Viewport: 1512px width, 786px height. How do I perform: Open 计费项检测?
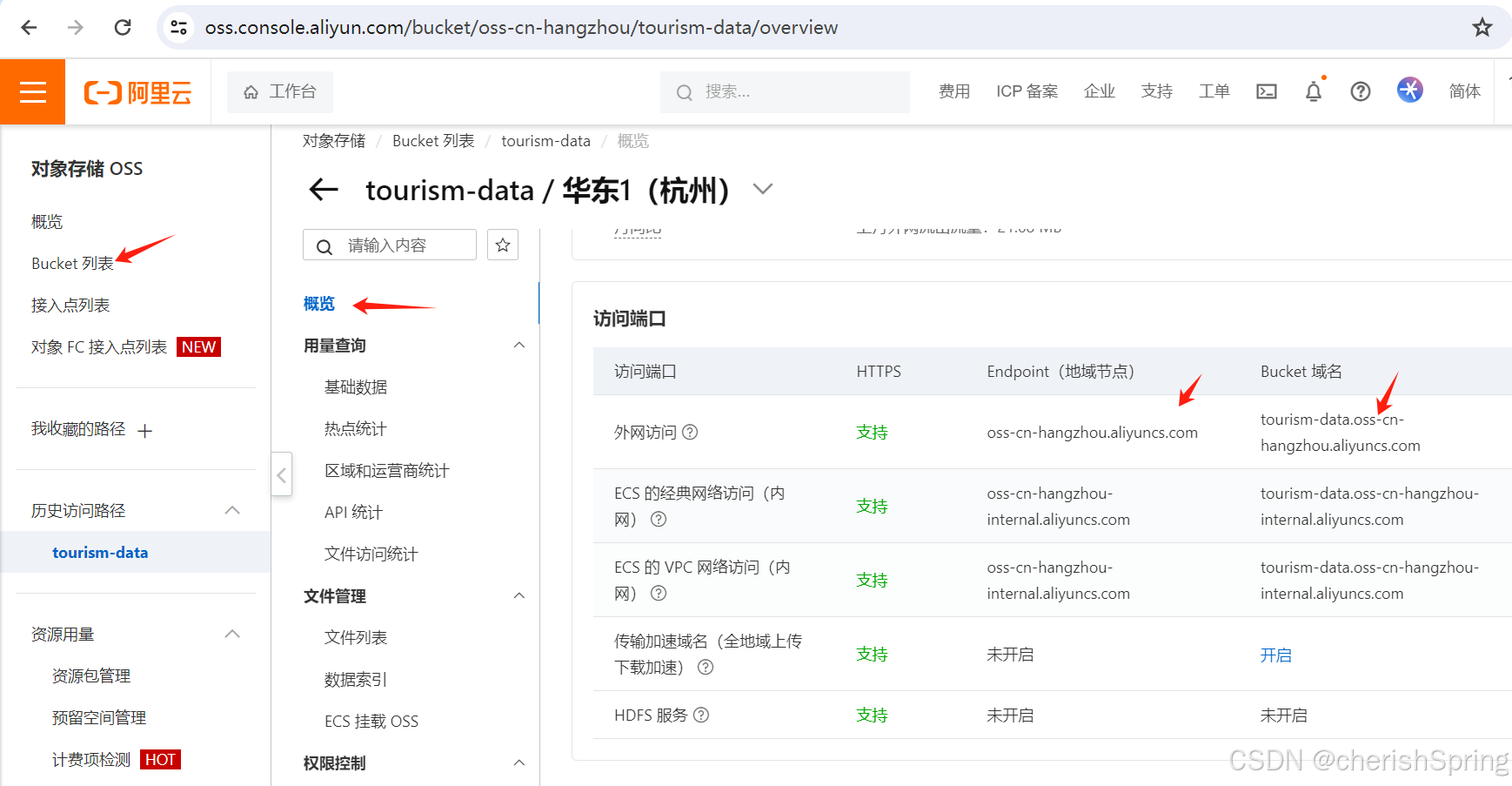click(91, 760)
